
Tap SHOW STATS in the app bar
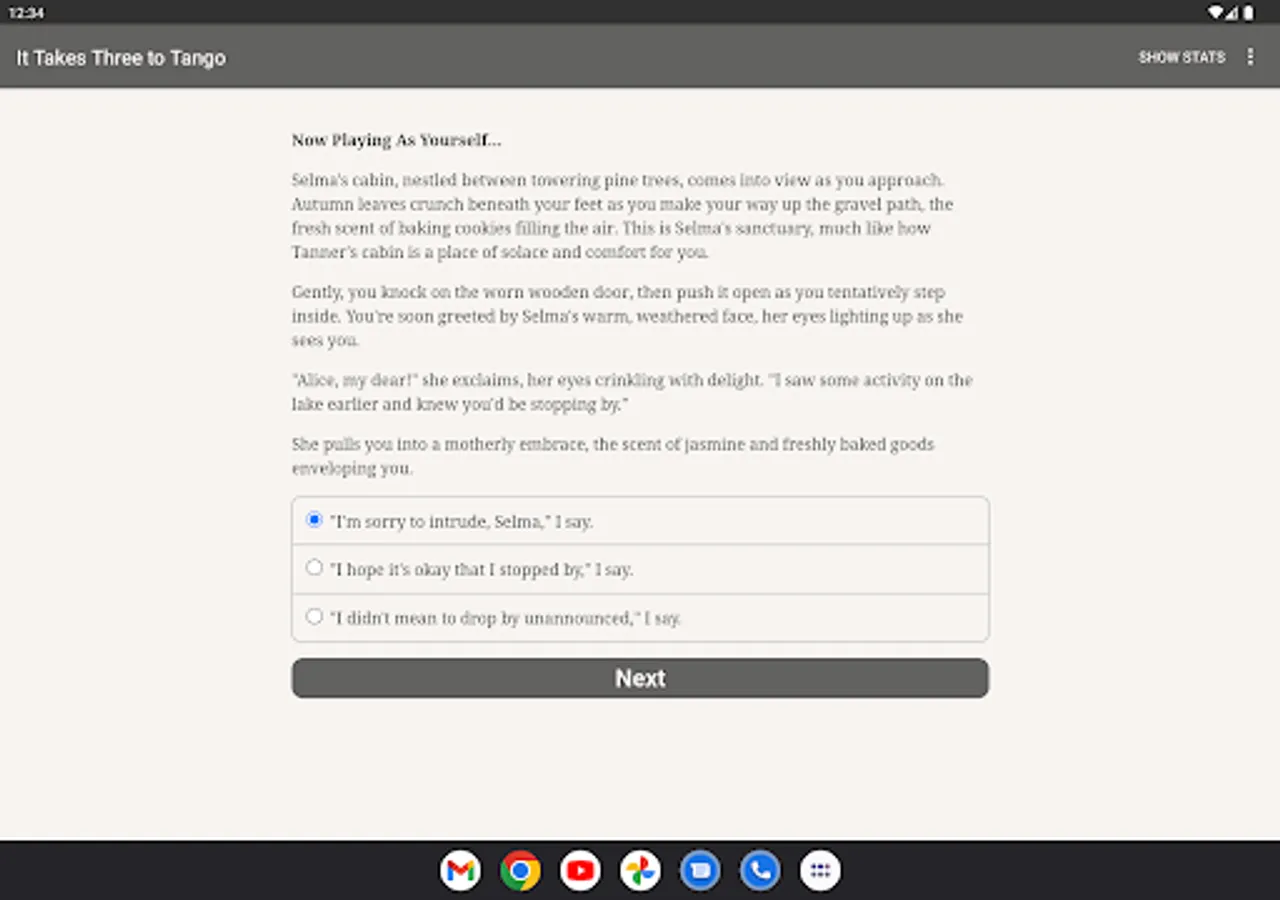1182,57
